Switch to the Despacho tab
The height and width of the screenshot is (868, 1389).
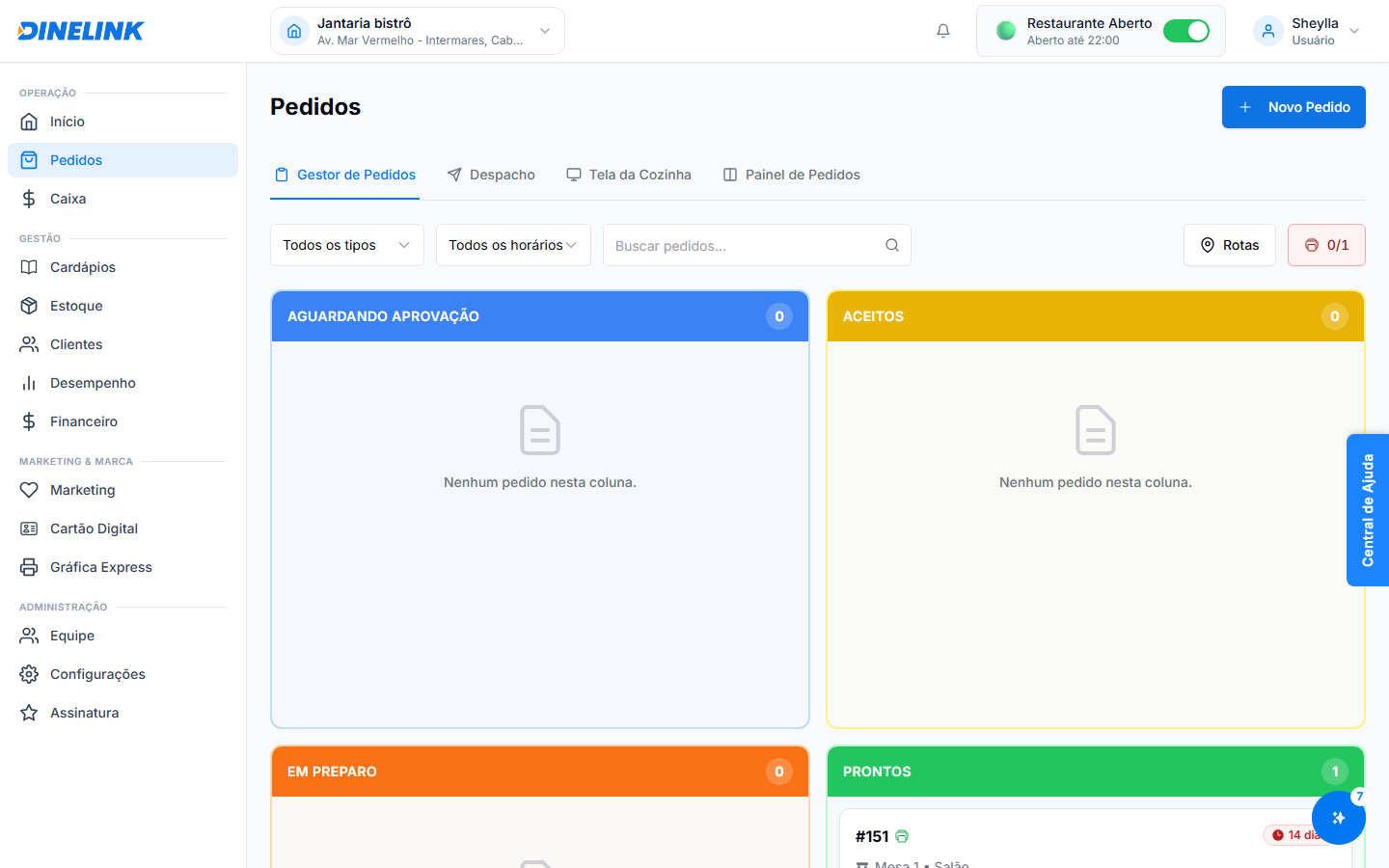pyautogui.click(x=491, y=175)
